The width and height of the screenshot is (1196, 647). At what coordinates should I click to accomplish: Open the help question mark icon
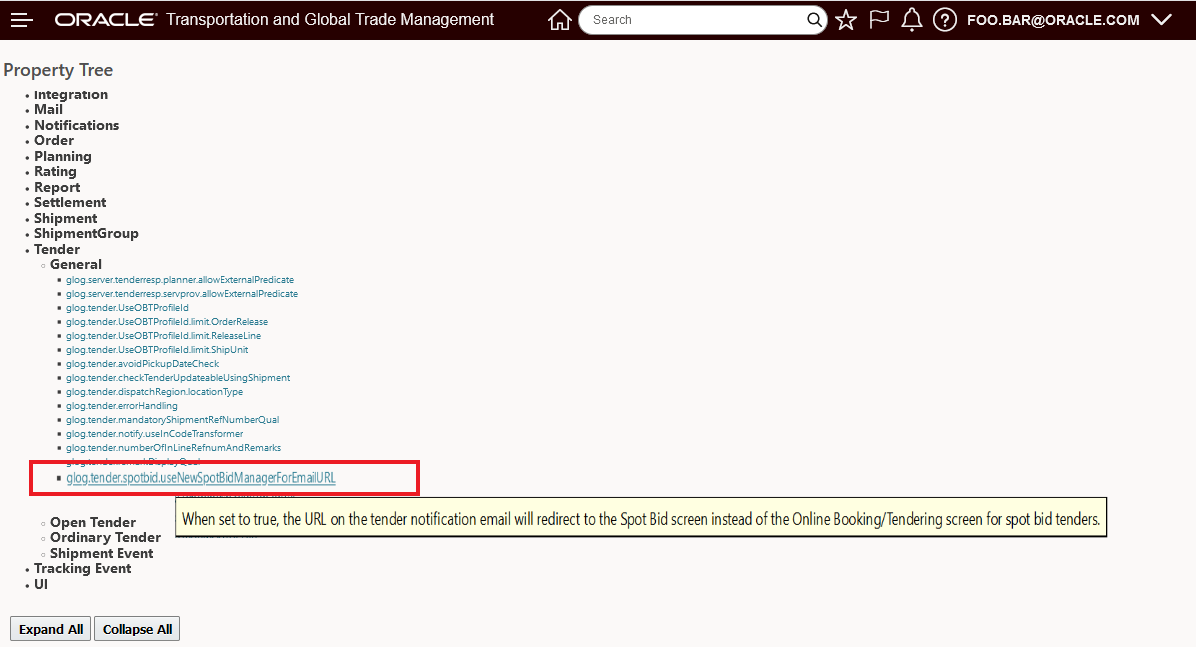click(944, 20)
